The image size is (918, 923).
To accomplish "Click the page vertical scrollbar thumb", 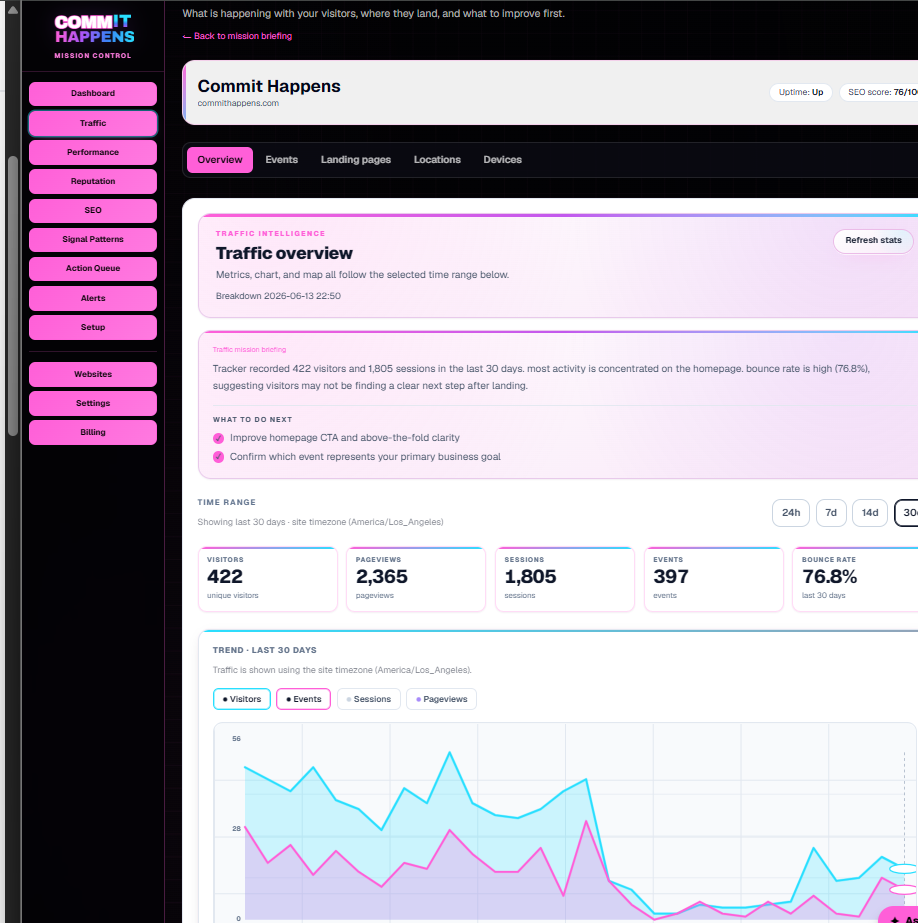I will pos(13,296).
